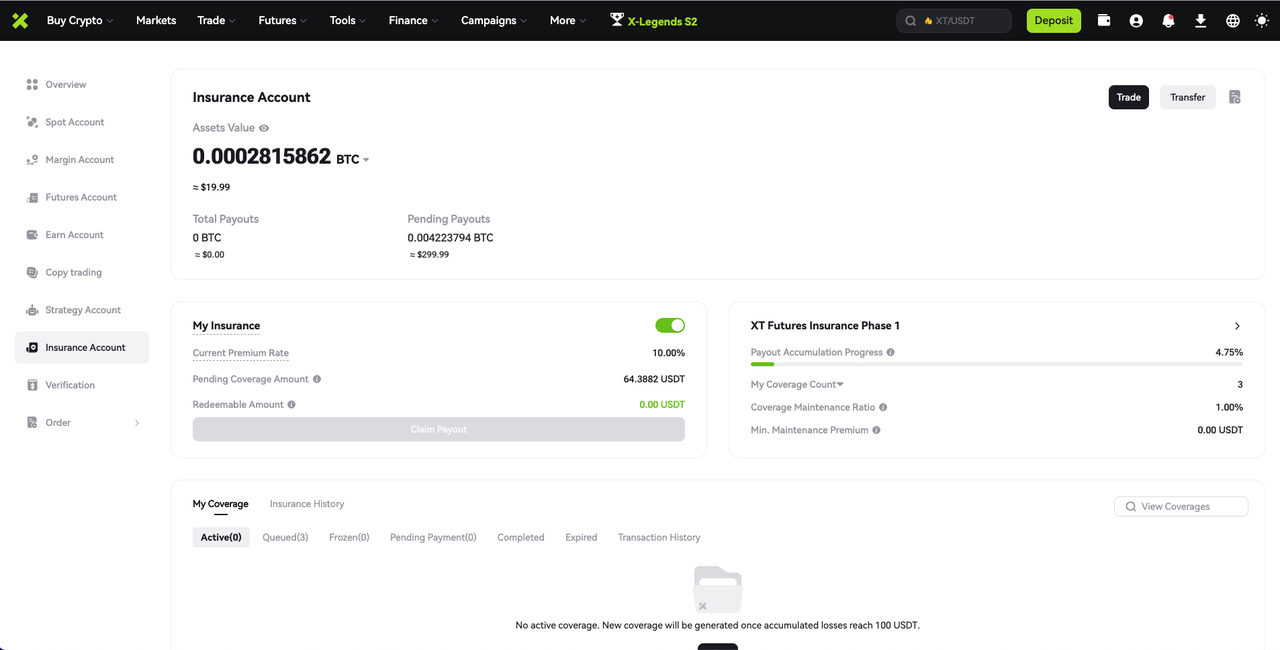Viewport: 1280px width, 650px height.
Task: Click info icon beside Min. Maintenance Premium
Action: 876,430
